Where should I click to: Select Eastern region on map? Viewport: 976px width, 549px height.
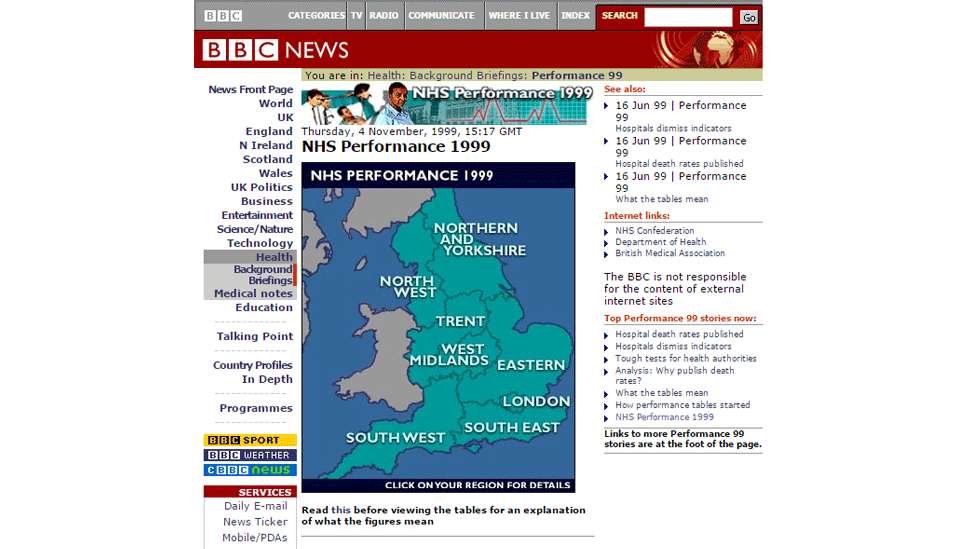click(531, 365)
